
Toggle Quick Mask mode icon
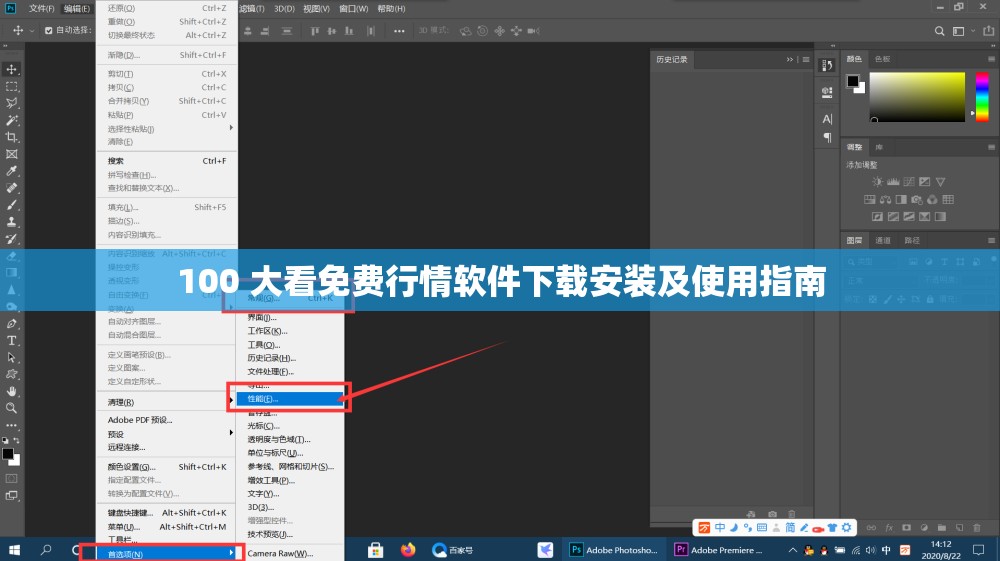point(11,478)
